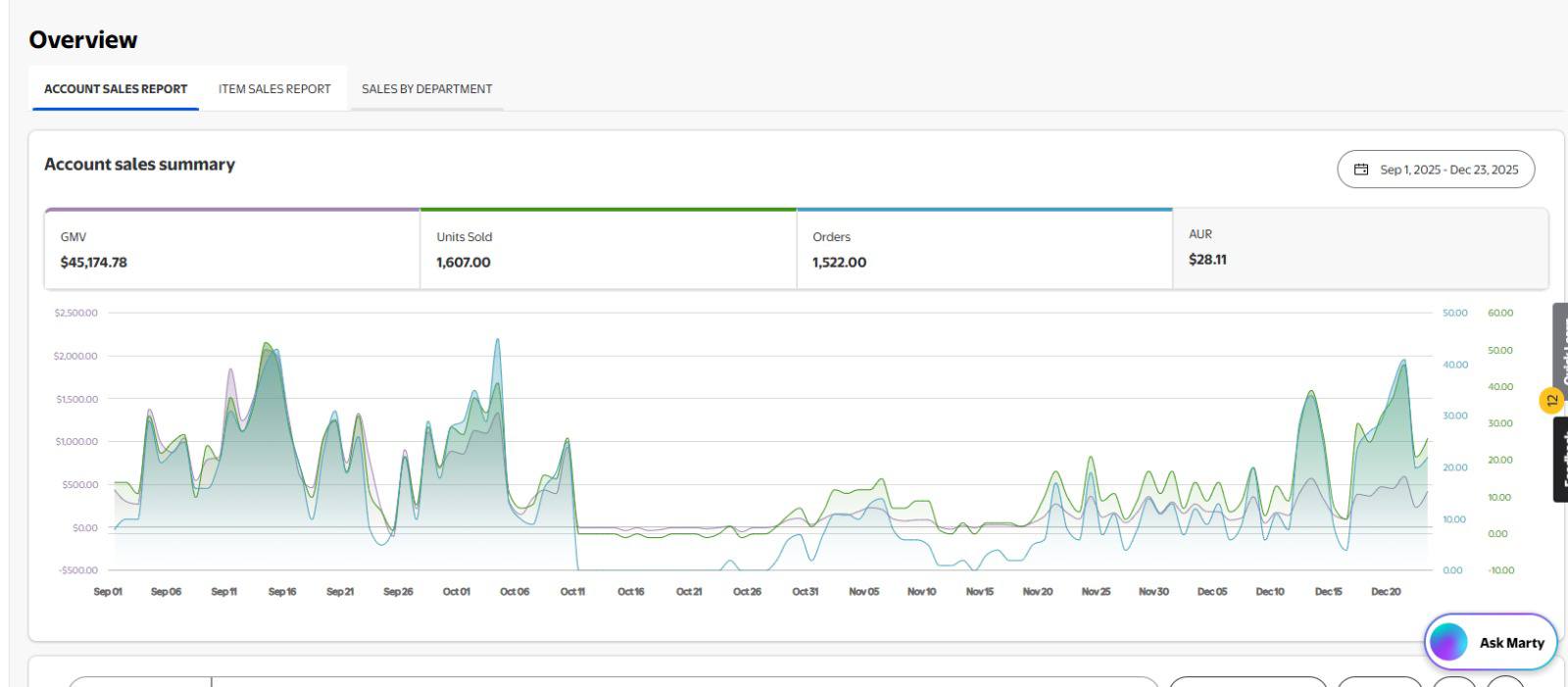Toggle the GMV metric card
Image resolution: width=1568 pixels, height=687 pixels.
click(x=232, y=250)
